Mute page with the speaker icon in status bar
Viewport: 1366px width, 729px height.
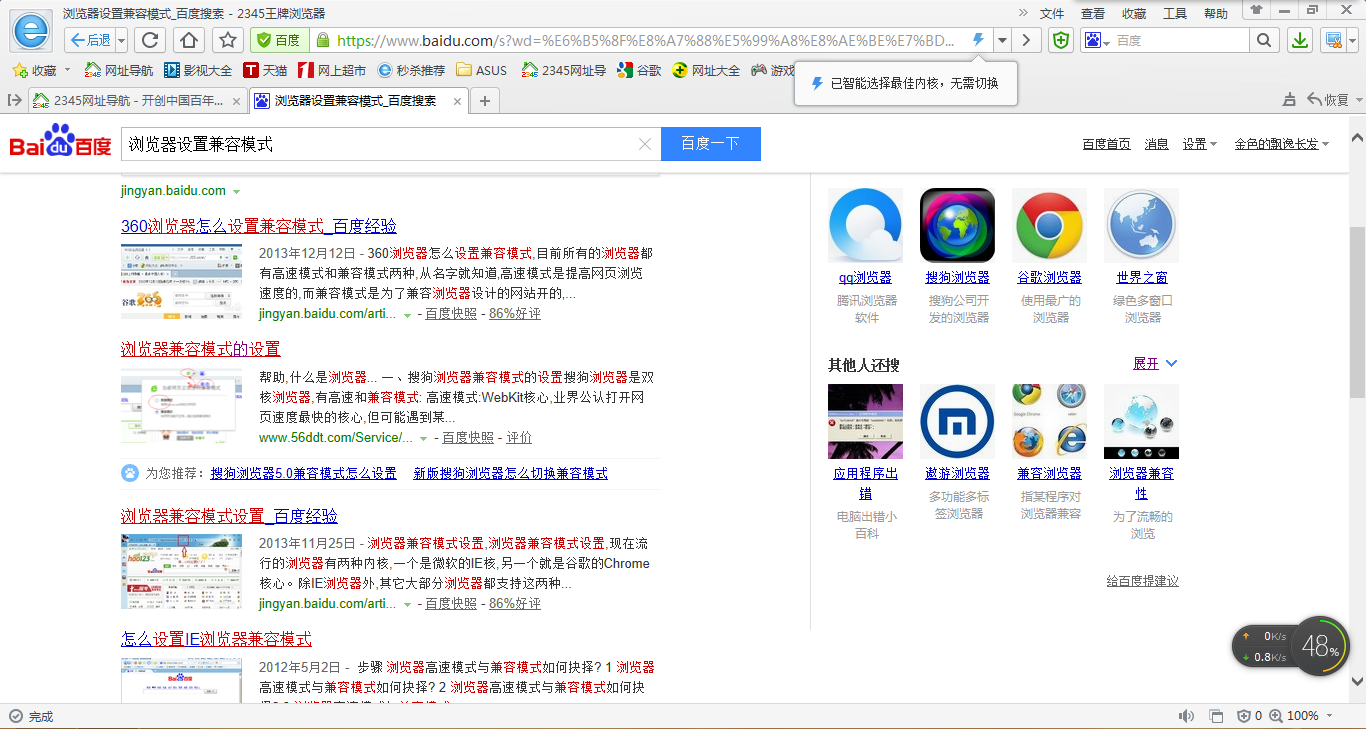click(1186, 716)
